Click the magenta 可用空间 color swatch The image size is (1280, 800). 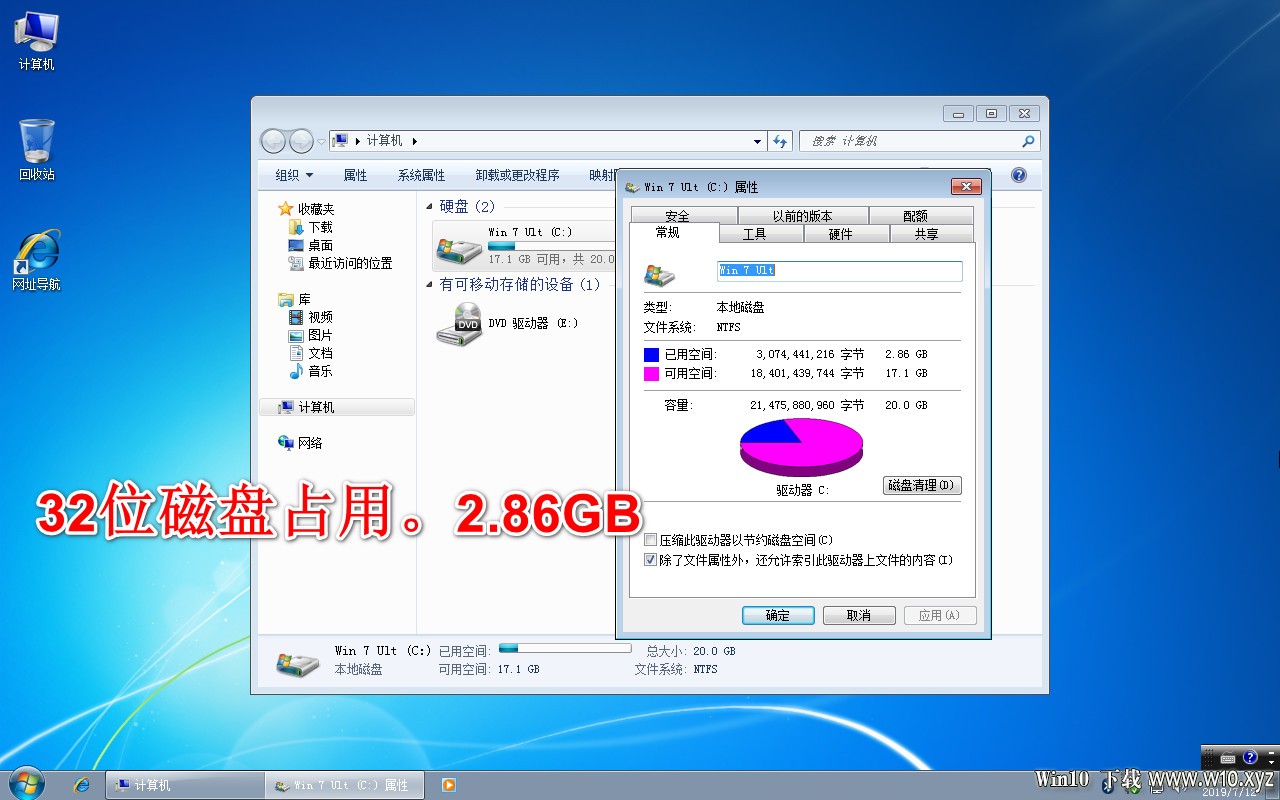[x=651, y=373]
